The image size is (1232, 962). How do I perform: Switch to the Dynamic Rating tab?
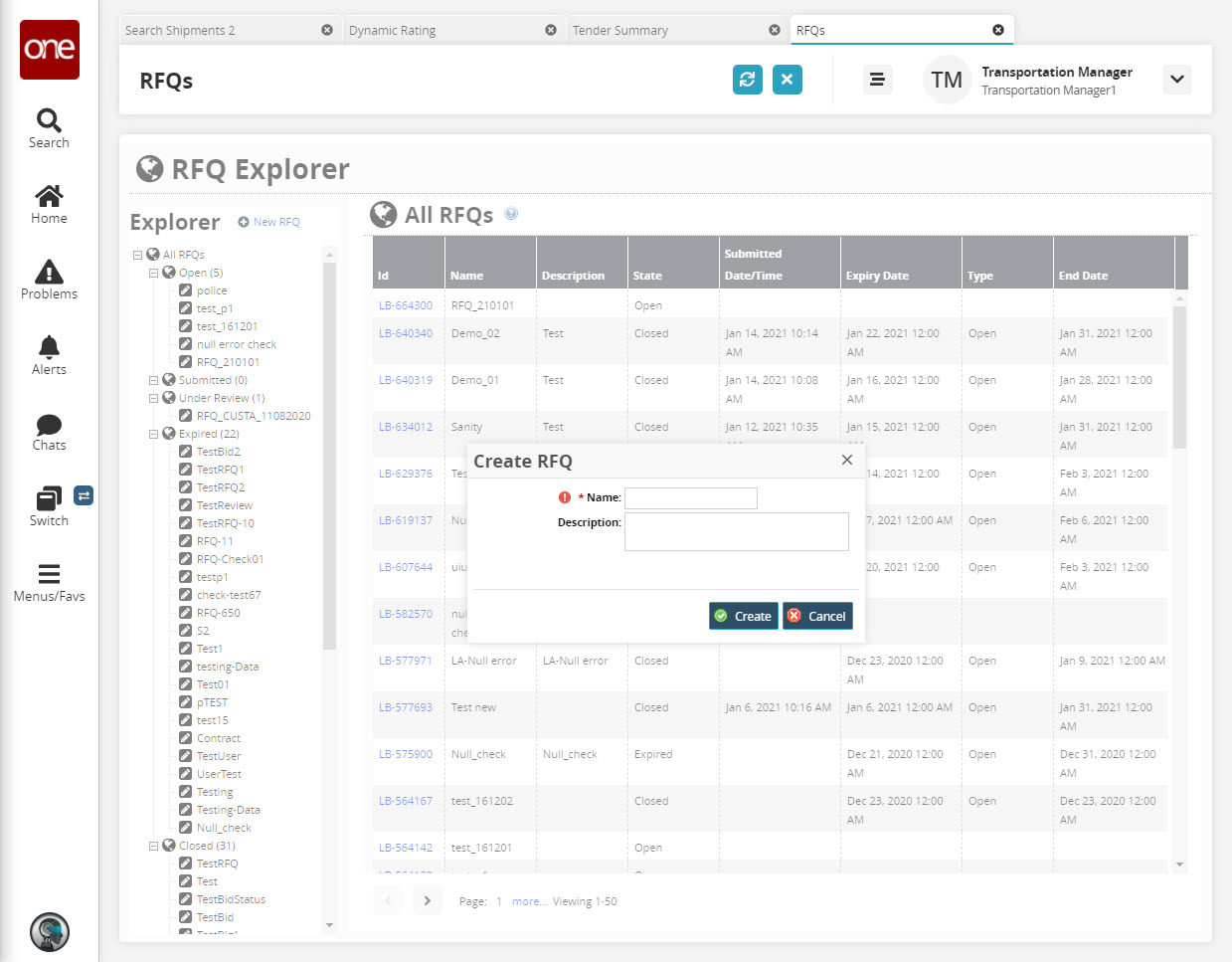point(393,31)
